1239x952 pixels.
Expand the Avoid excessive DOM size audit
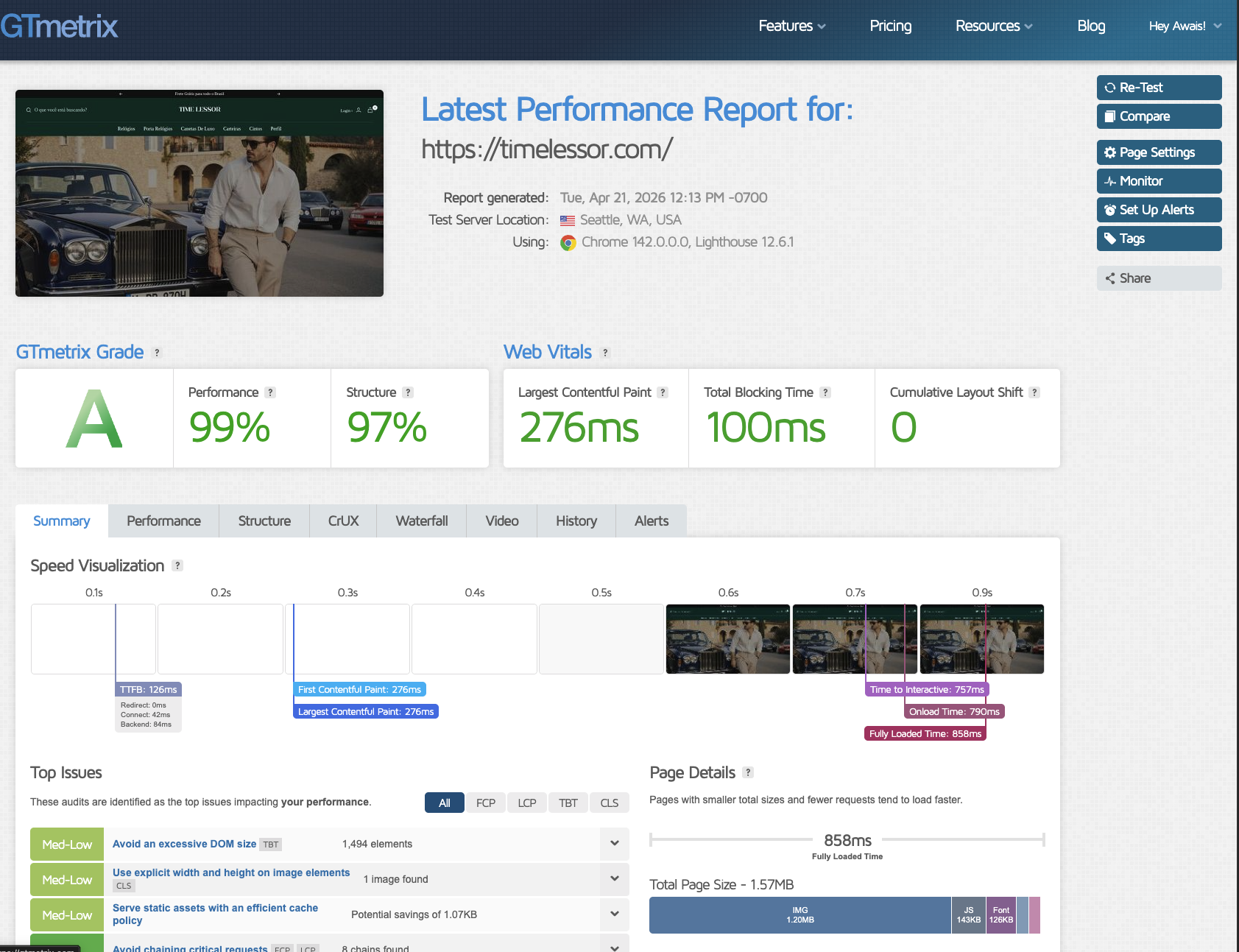(x=614, y=844)
